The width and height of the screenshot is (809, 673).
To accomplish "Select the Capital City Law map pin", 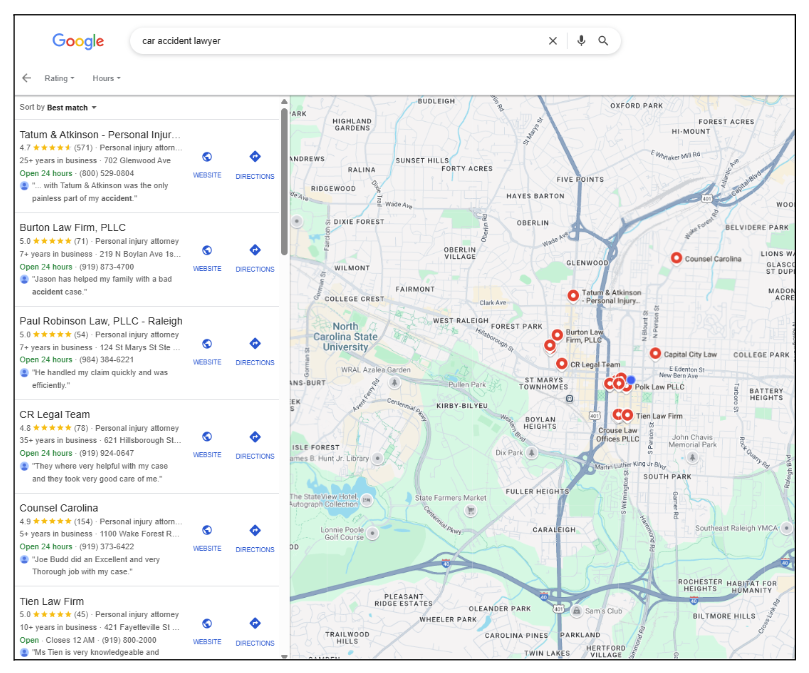I will tap(655, 354).
